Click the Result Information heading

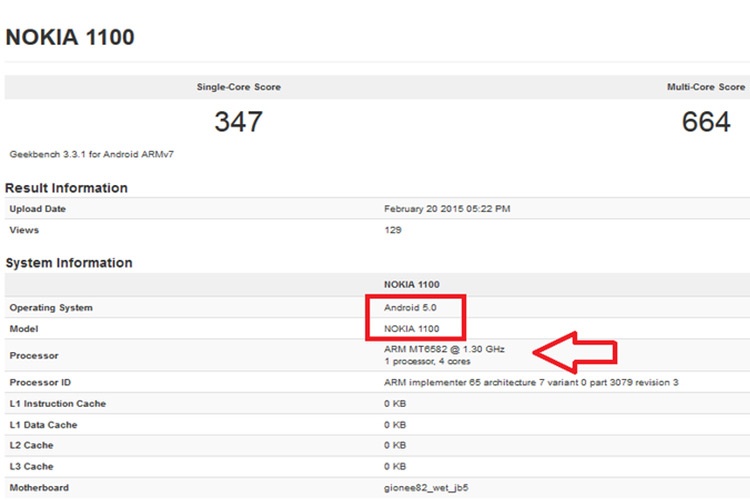(x=66, y=188)
